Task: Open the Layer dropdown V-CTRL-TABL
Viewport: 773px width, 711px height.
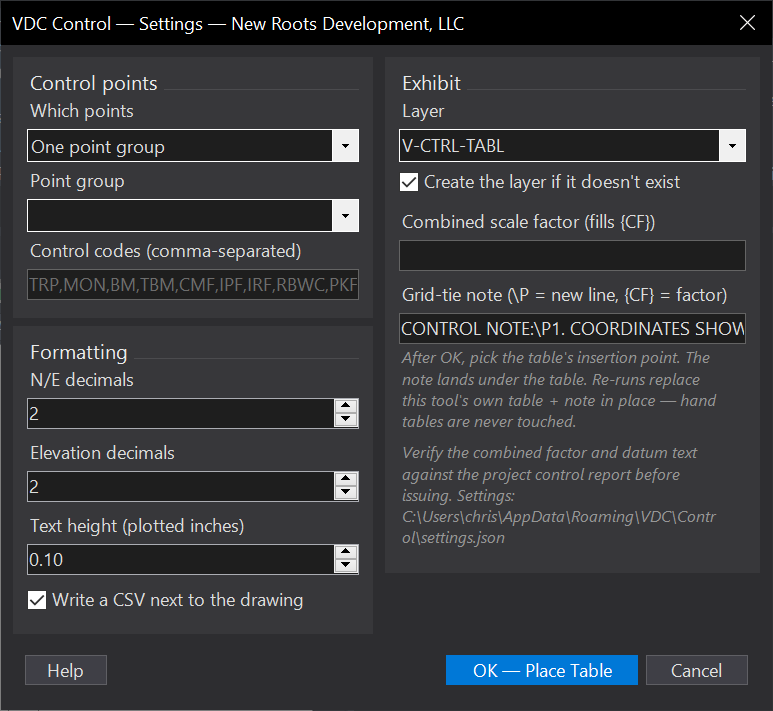Action: tap(572, 146)
